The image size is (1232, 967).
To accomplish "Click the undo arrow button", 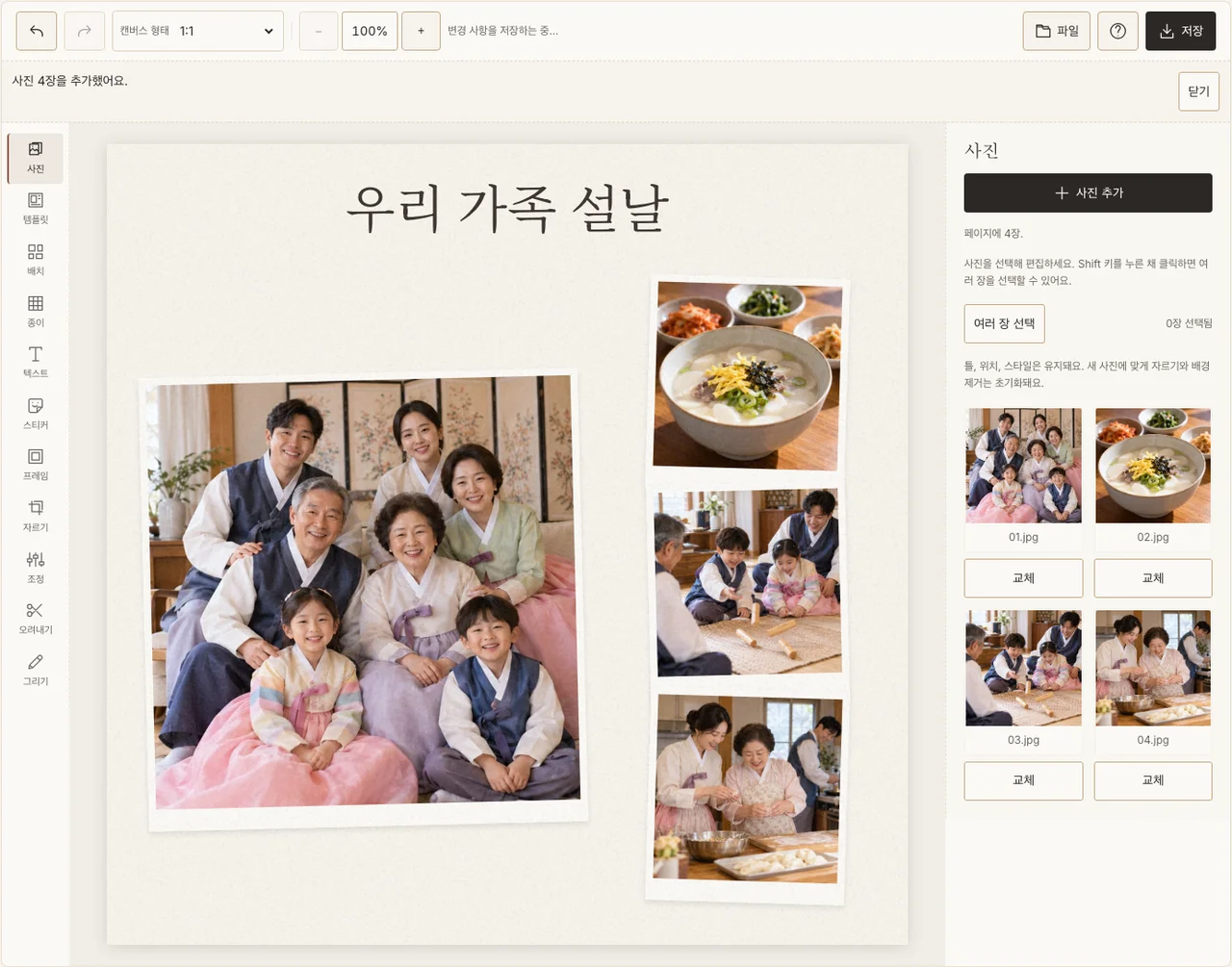I will pos(37,31).
